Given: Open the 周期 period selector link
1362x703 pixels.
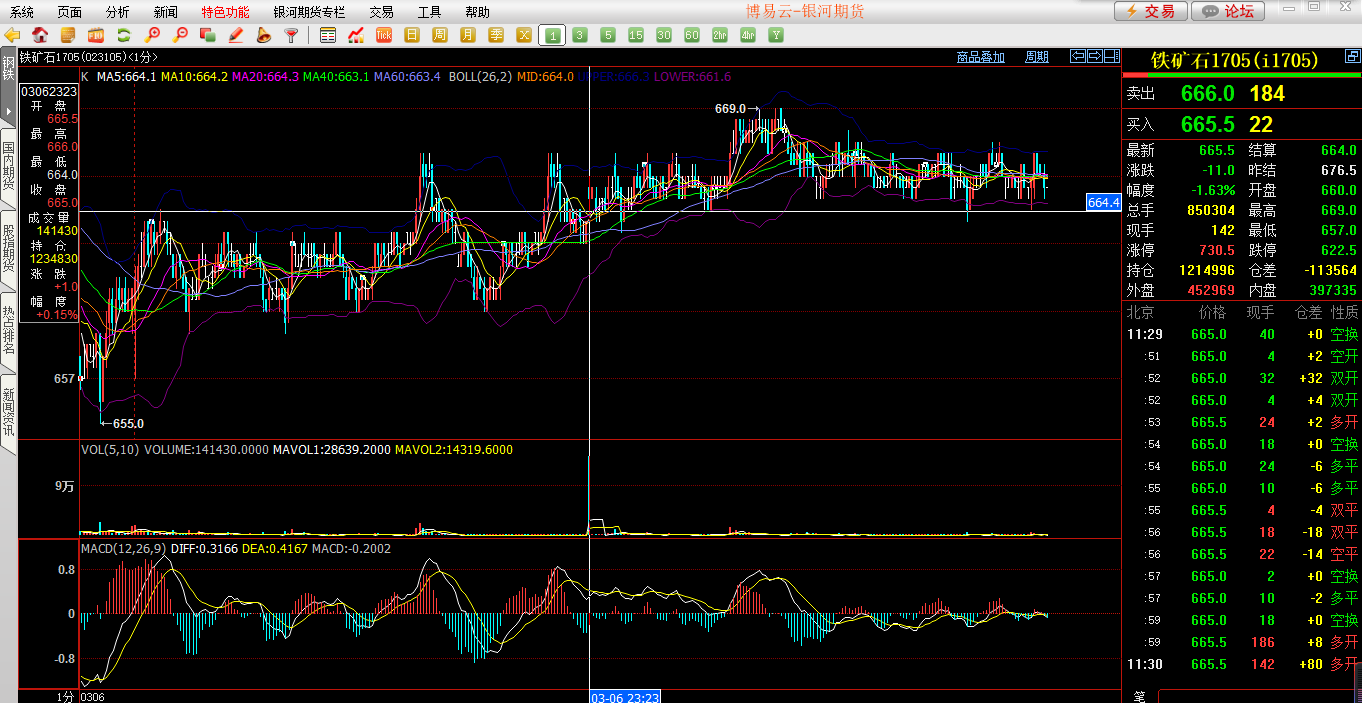Looking at the screenshot, I should 1037,57.
